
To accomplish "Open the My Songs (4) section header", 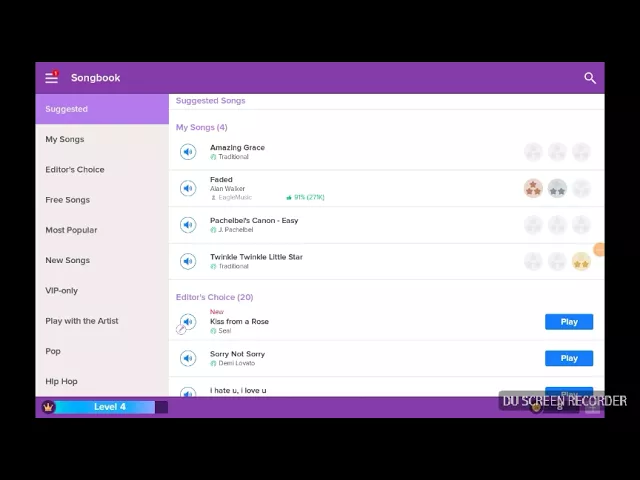I will (202, 127).
